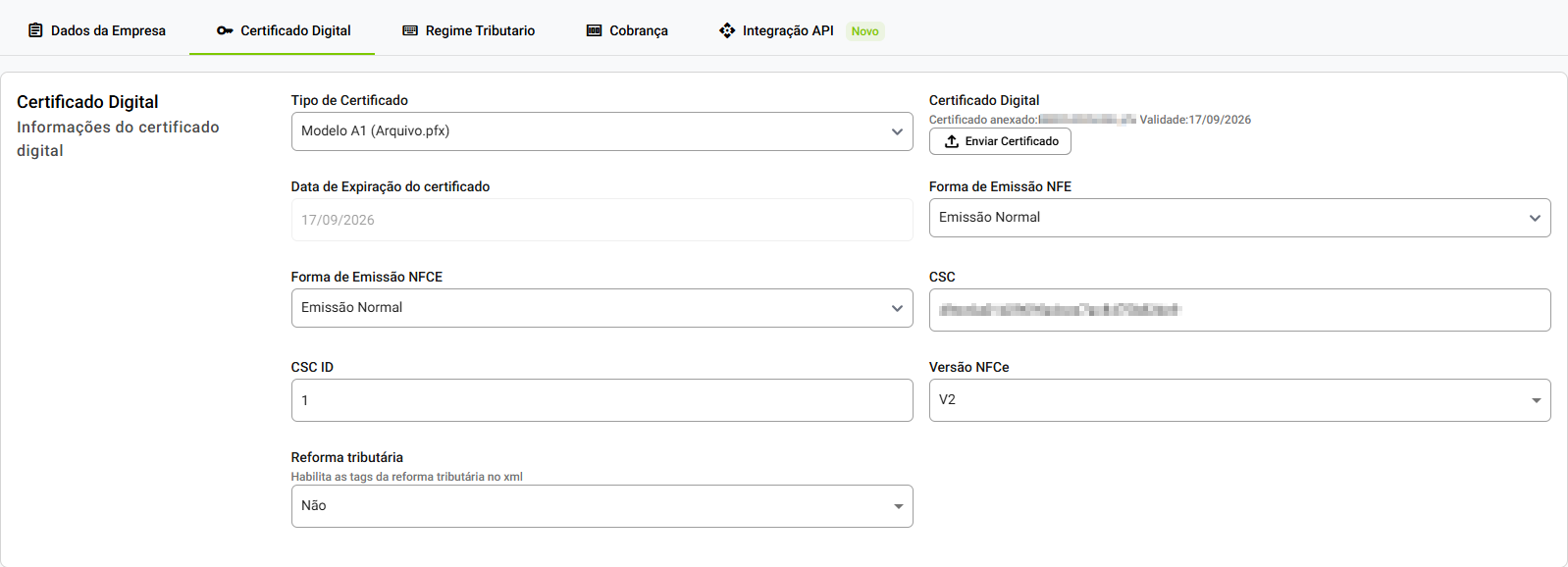1568x567 pixels.
Task: Expand the Versão NFCe selector arrow
Action: tap(1535, 400)
